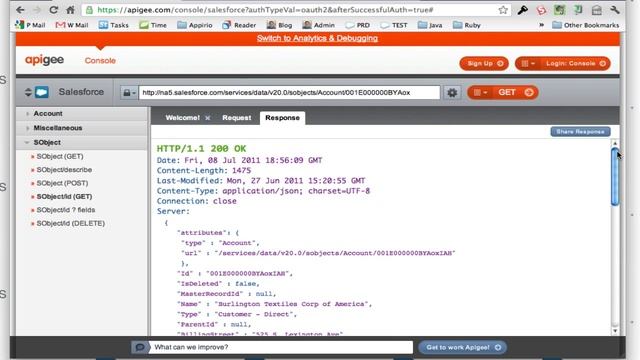Click Get to work Apigee! button

[463, 347]
